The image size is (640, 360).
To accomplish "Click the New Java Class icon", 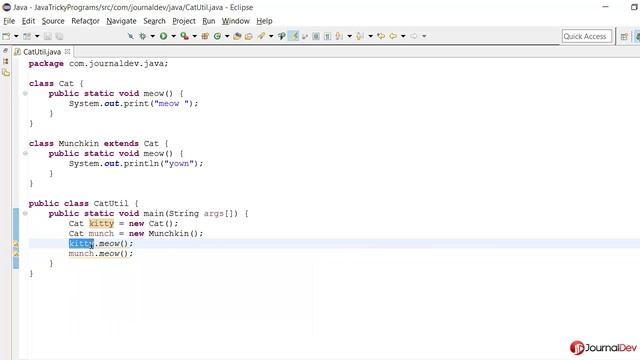I will point(217,36).
